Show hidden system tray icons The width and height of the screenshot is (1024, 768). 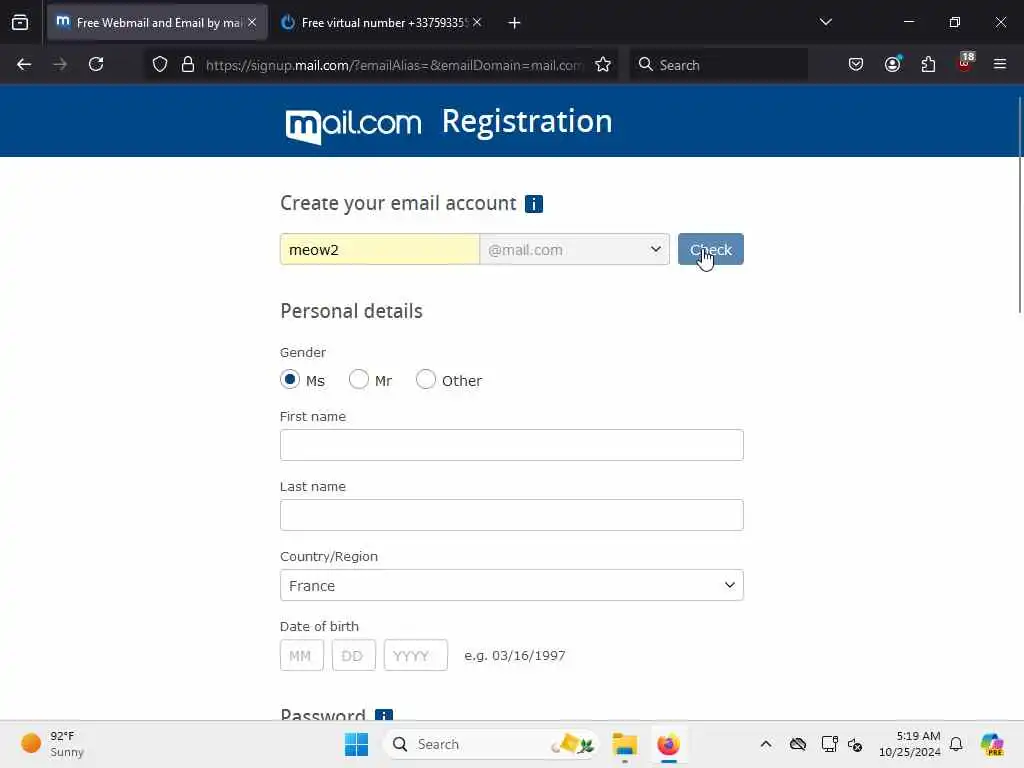coord(766,744)
